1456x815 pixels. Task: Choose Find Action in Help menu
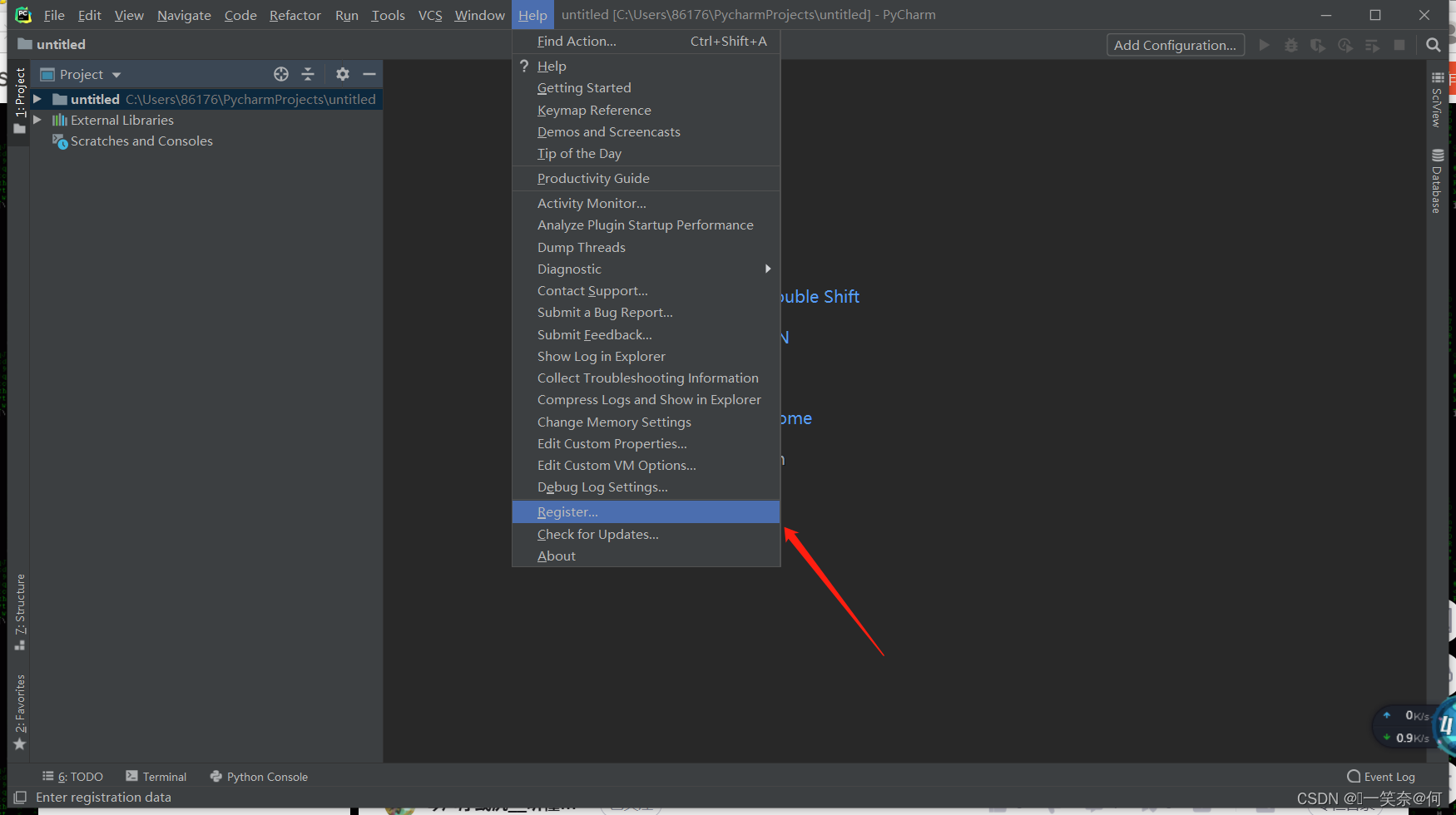tap(646, 41)
